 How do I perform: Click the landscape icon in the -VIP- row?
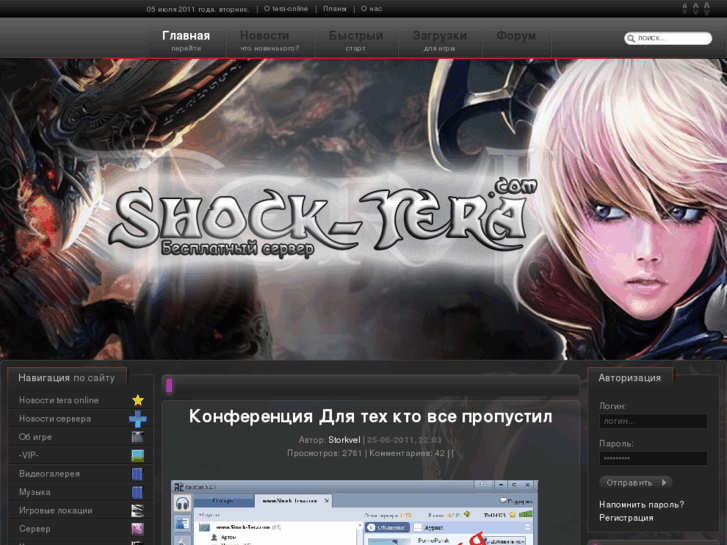pos(138,455)
